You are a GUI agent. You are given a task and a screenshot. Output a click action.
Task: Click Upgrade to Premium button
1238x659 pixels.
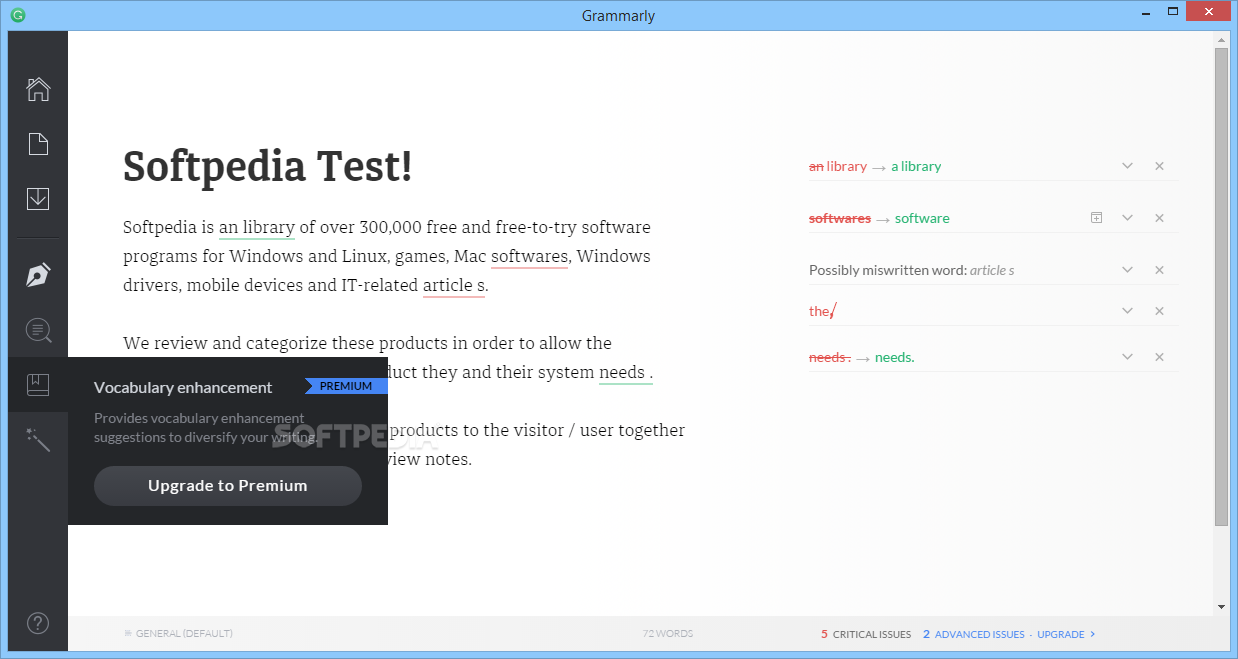[x=228, y=486]
